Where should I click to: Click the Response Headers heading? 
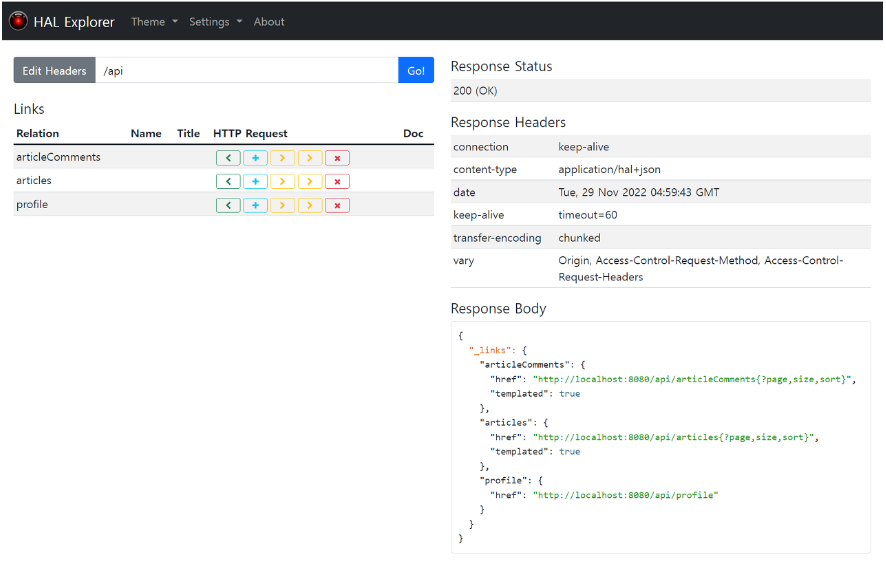tap(508, 122)
